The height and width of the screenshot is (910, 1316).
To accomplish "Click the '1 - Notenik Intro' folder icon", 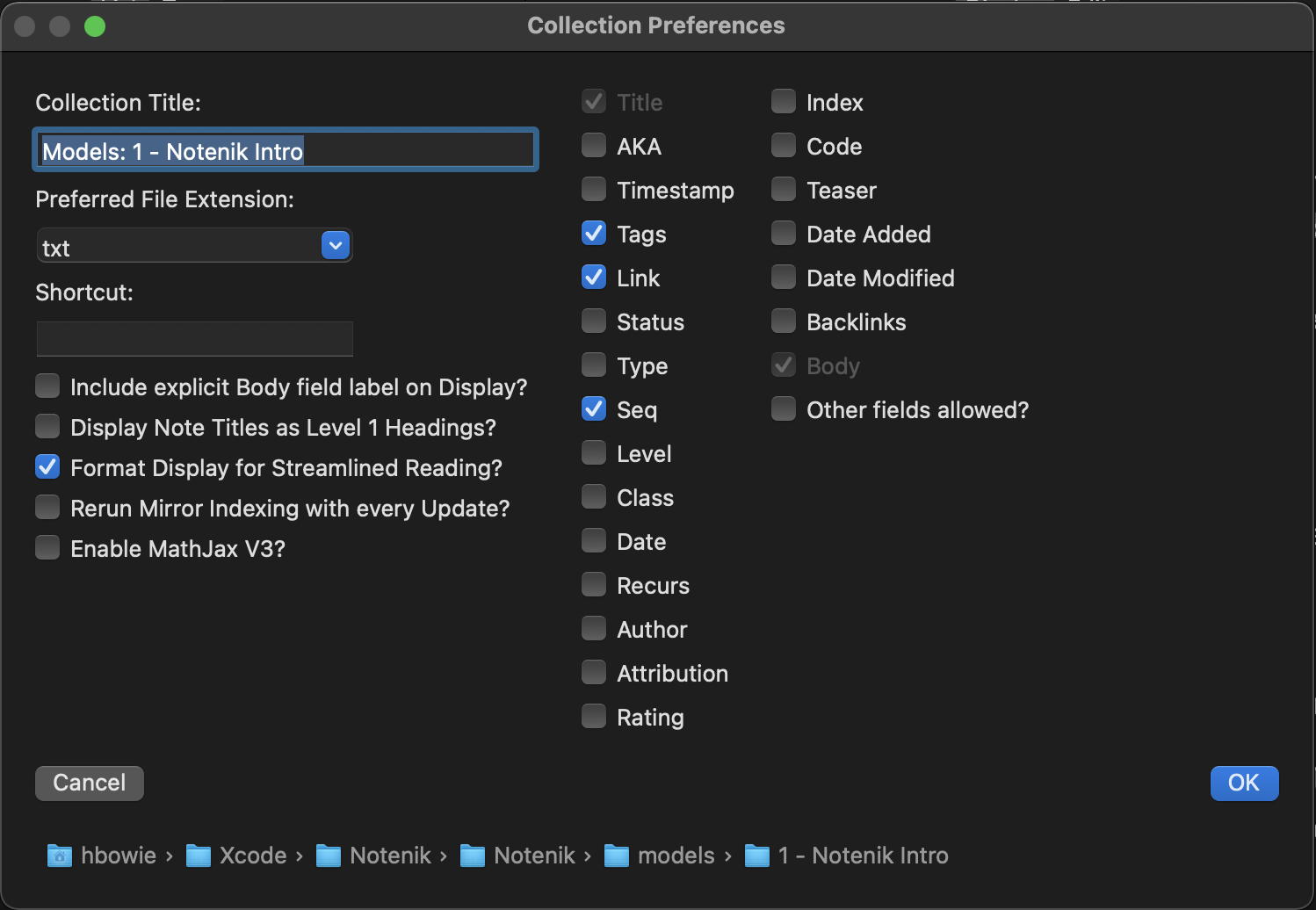I will (756, 856).
